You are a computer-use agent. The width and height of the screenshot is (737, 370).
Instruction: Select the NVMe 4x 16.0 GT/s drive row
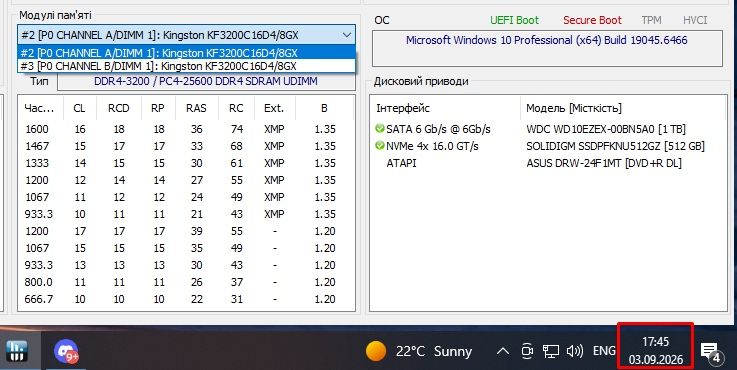[549, 146]
